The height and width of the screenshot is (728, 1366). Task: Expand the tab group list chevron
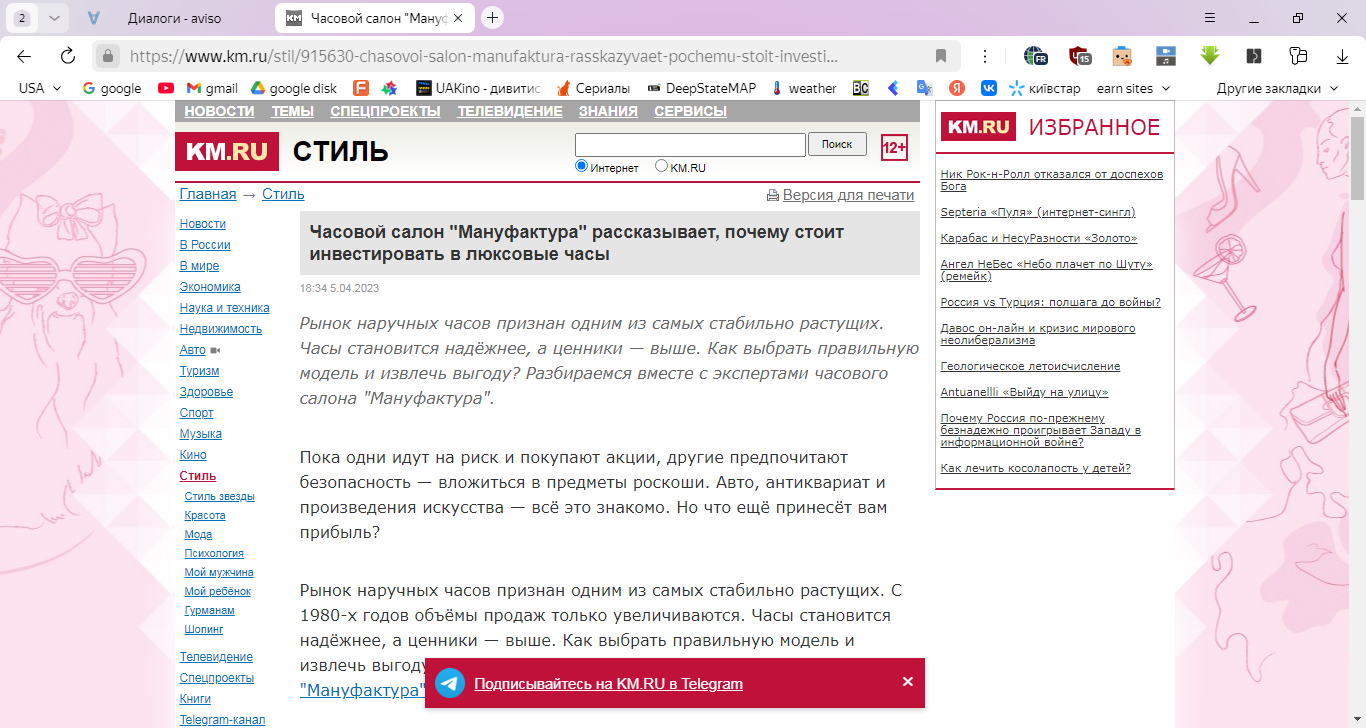point(54,18)
